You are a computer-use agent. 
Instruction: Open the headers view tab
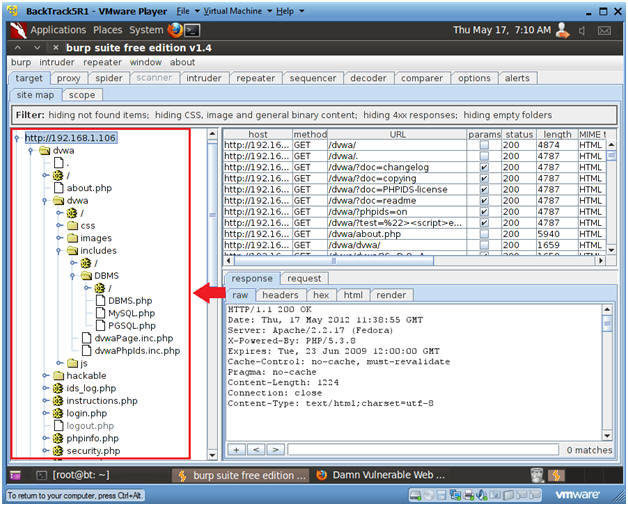pos(280,295)
